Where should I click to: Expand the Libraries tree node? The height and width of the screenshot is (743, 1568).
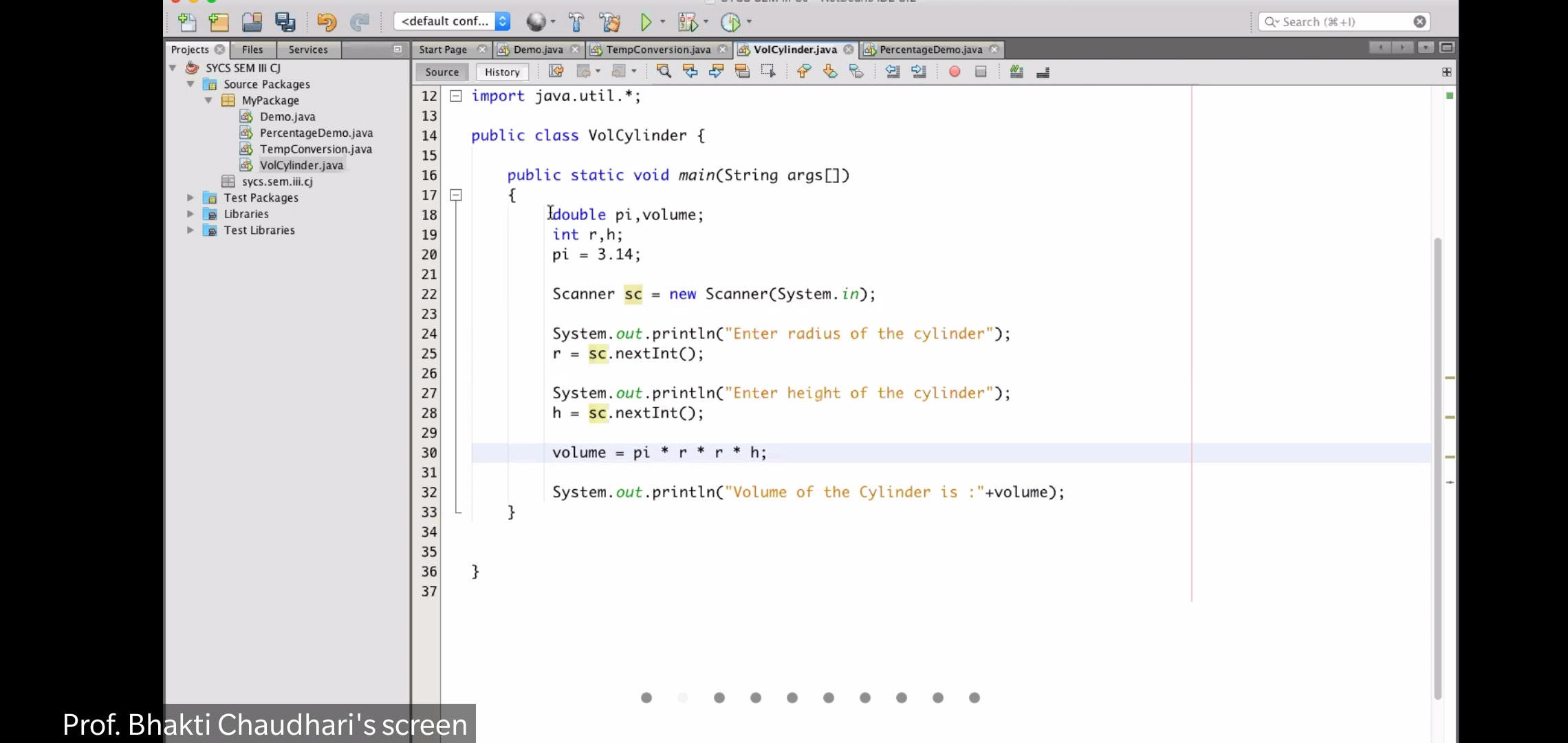[190, 214]
